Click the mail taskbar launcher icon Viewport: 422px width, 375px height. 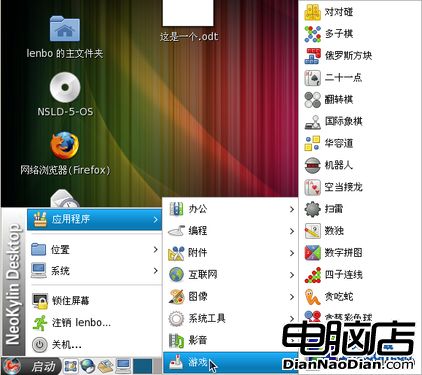(105, 366)
